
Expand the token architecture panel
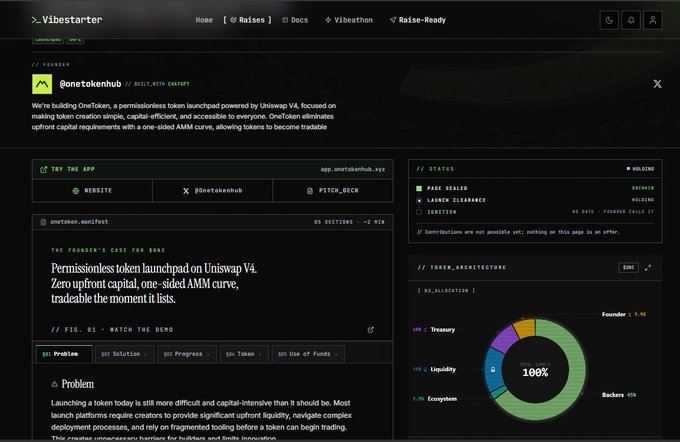pos(648,268)
